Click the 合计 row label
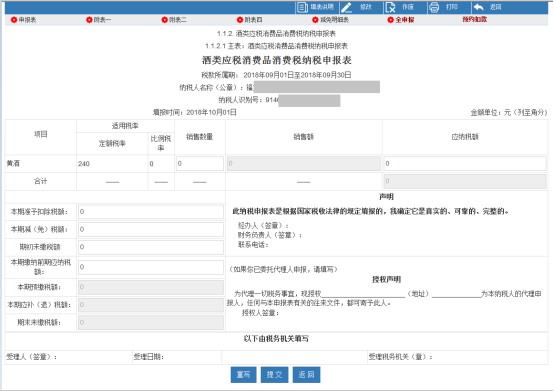554x391 pixels. tap(41, 181)
